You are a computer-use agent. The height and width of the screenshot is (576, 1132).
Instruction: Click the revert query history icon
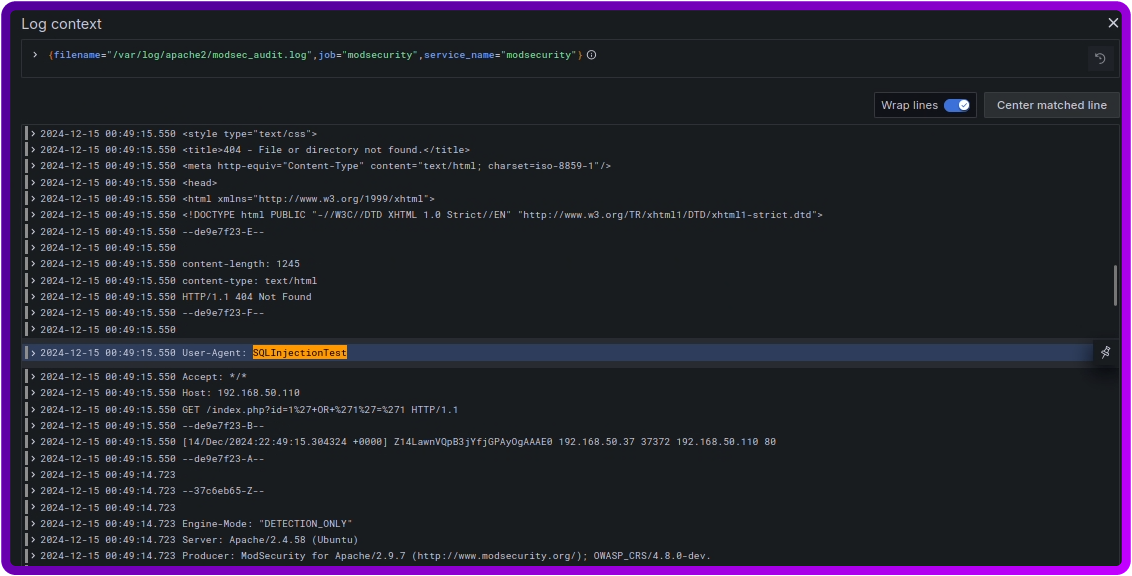[1100, 58]
